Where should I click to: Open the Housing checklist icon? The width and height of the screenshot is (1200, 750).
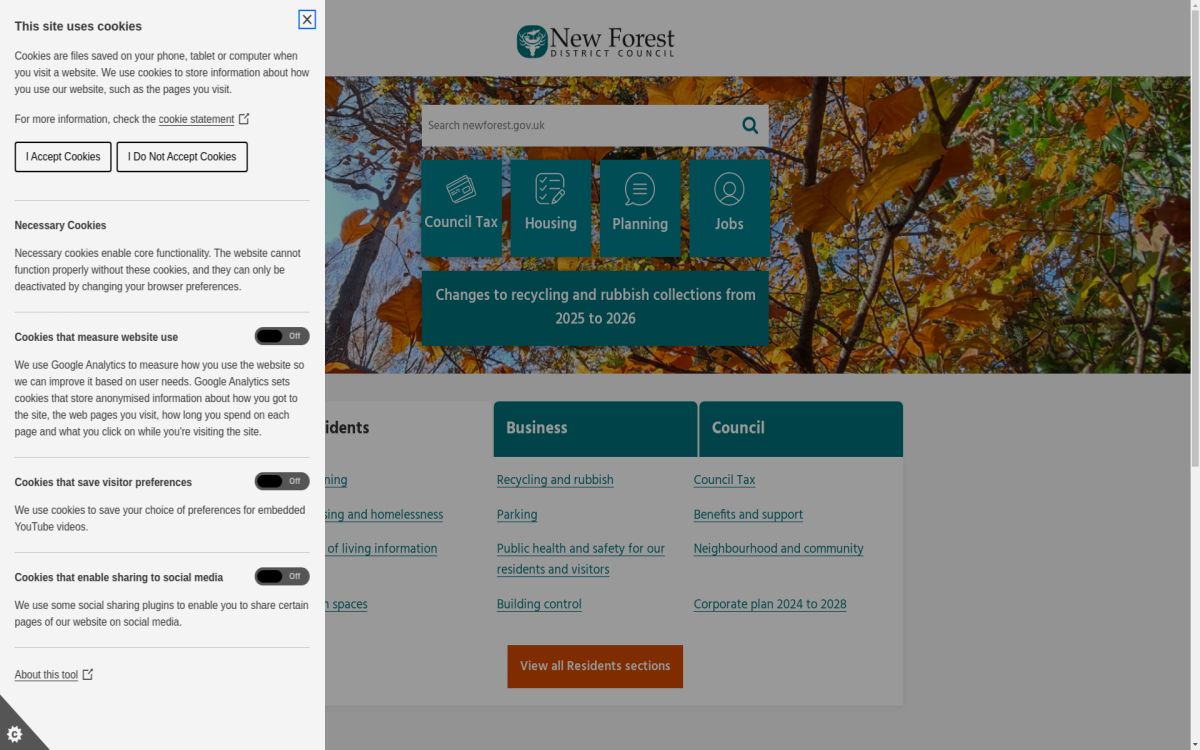tap(550, 188)
